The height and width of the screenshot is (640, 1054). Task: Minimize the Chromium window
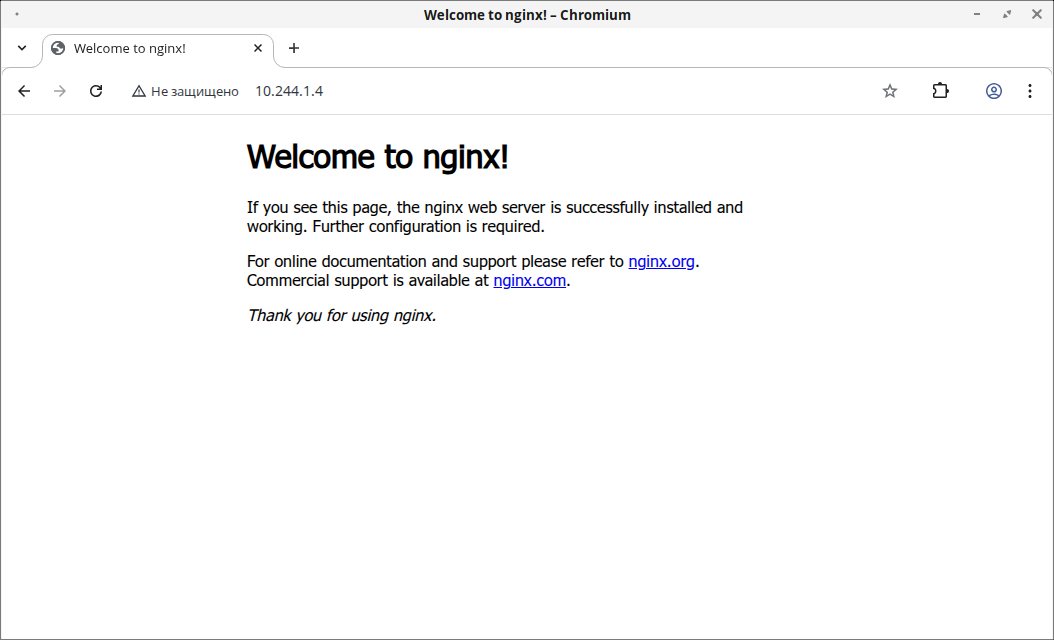977,14
